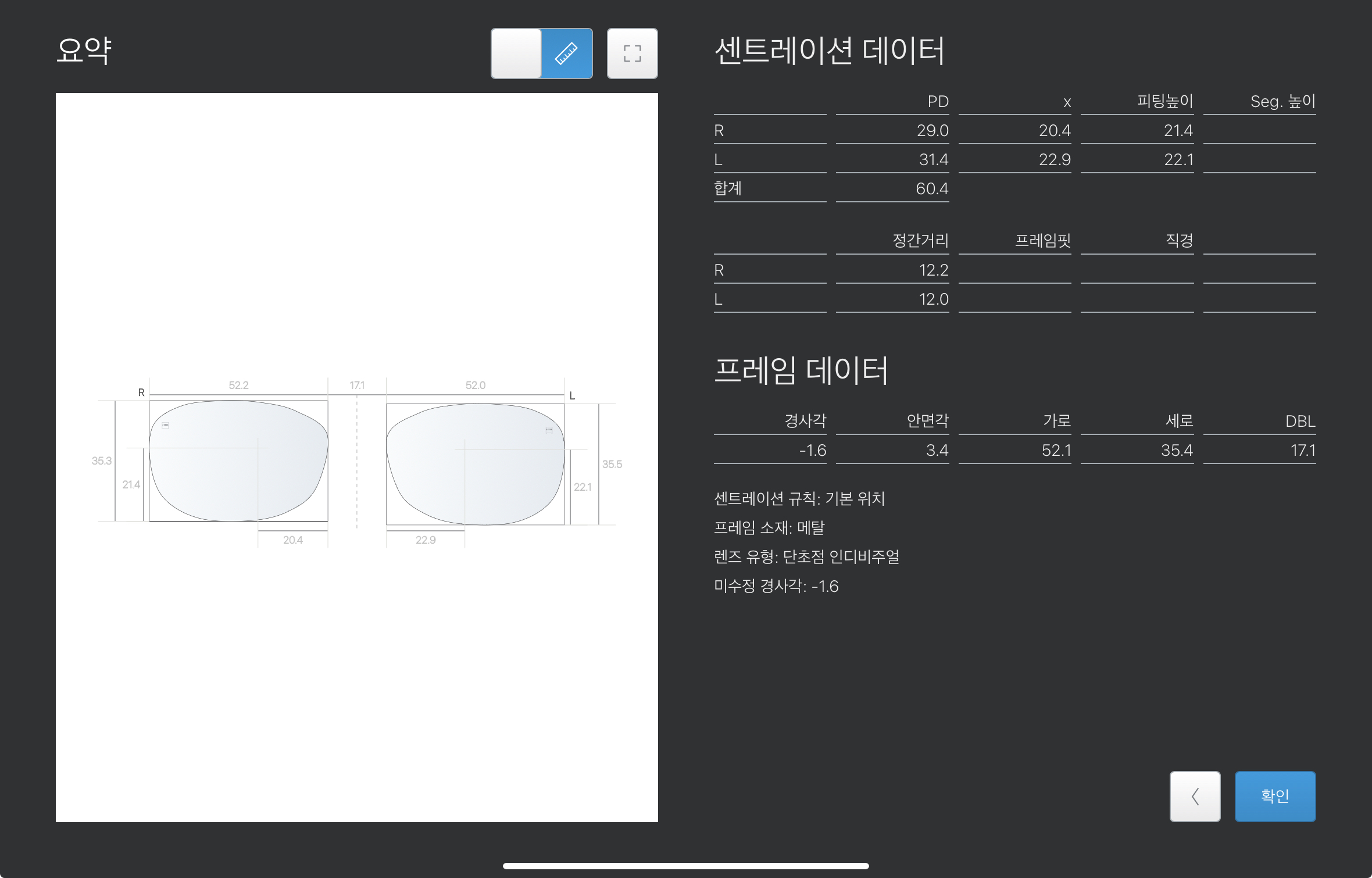Click the DBL value 17.1 in the frame data
Viewport: 1372px width, 878px height.
(1302, 451)
